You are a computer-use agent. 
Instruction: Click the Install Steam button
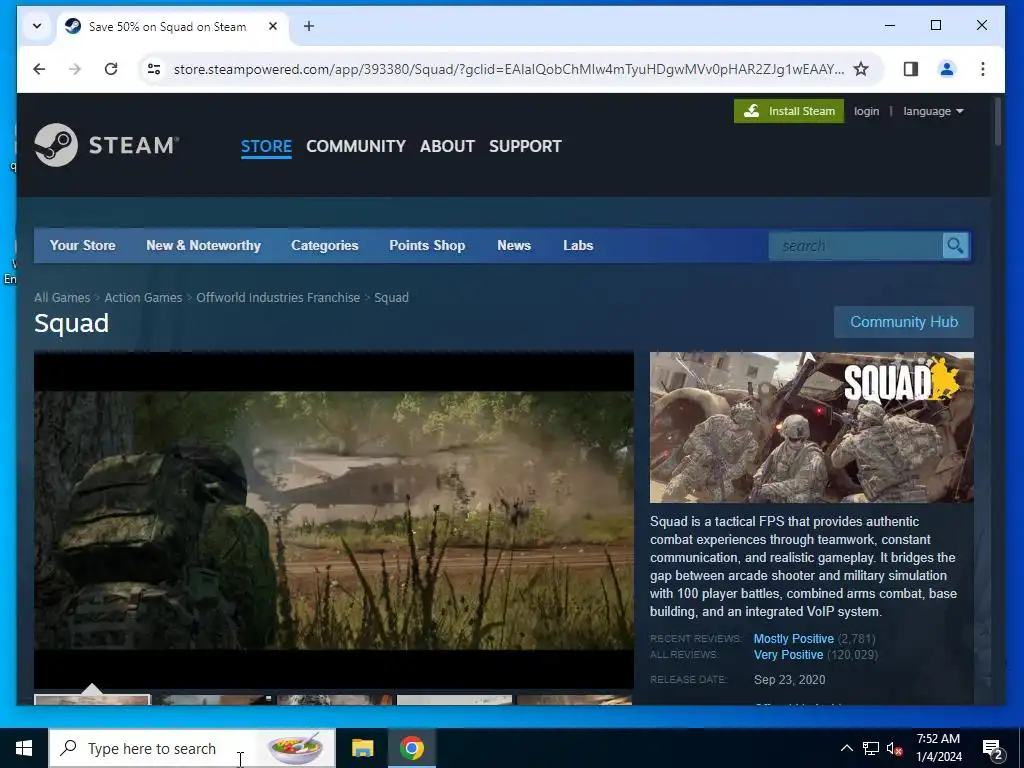(789, 111)
